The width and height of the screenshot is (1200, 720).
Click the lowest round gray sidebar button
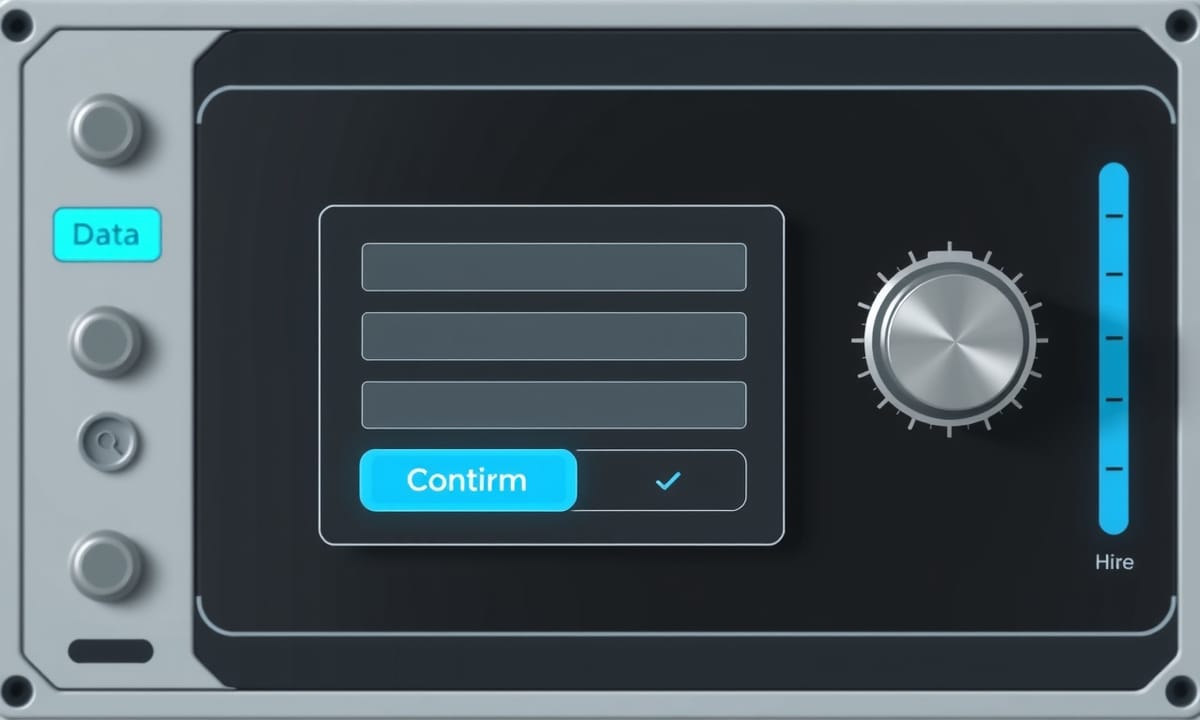coord(106,566)
